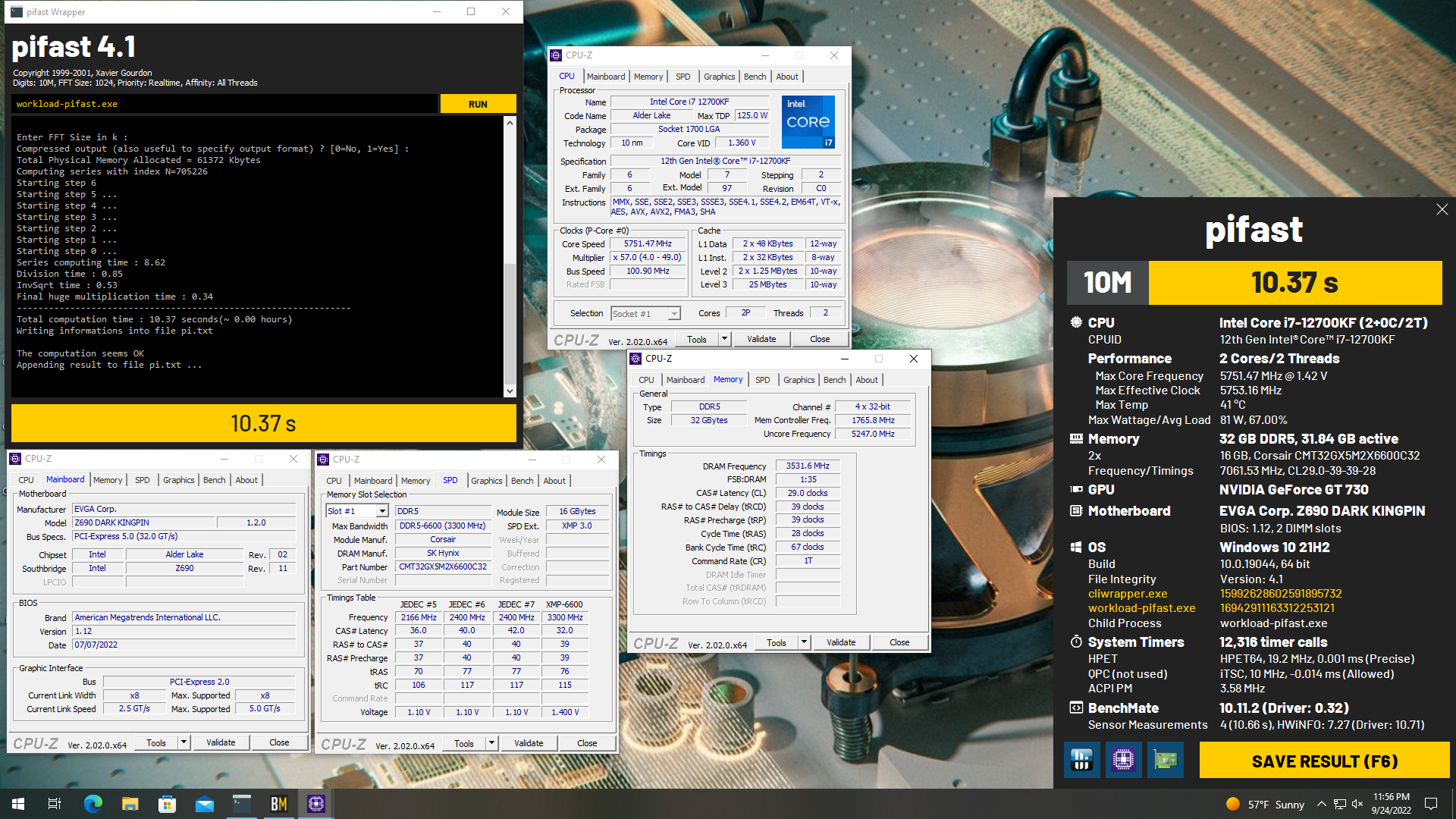
Task: Click the 10.37 s result bar in pifast wrapper
Action: [x=264, y=423]
